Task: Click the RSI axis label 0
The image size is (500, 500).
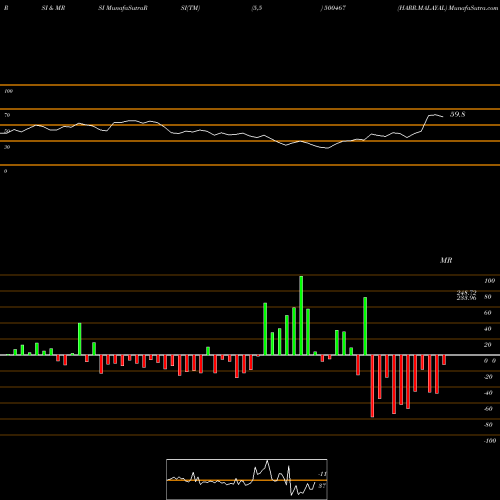Action: [5, 171]
